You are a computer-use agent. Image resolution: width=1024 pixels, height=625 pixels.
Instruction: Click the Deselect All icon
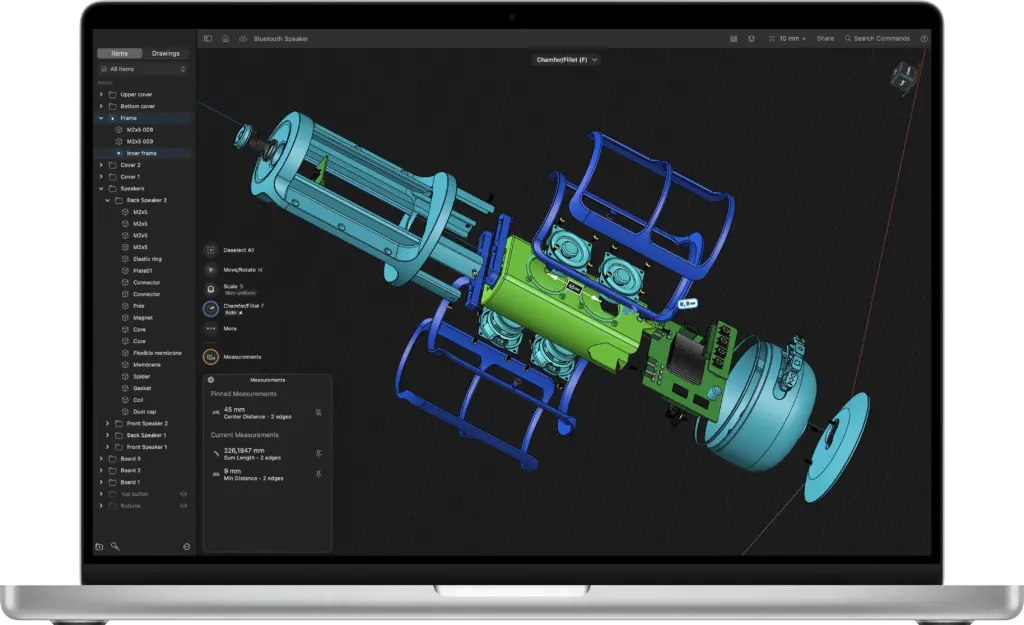[x=211, y=250]
